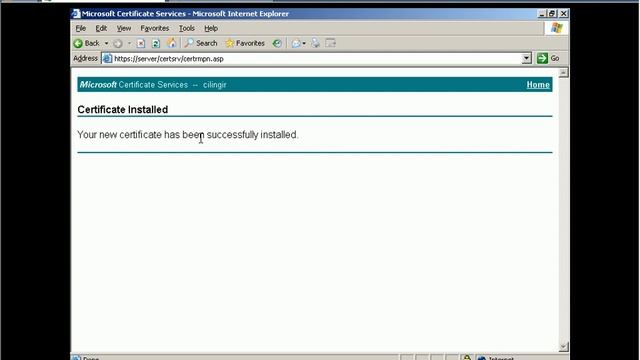The height and width of the screenshot is (360, 640).
Task: Click the Windows flag logo
Action: [557, 28]
